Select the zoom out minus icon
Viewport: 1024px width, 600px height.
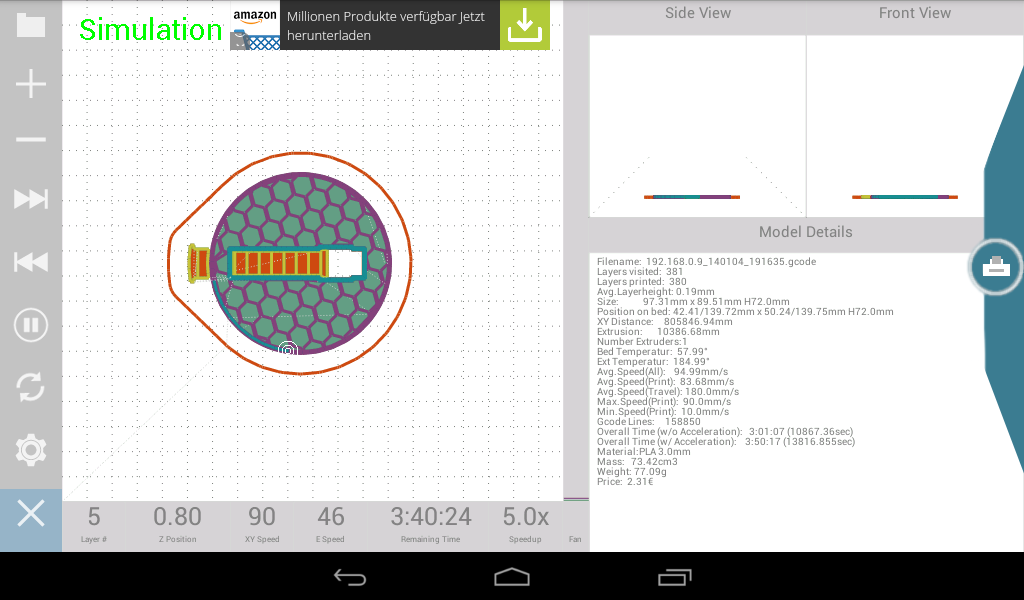point(31,137)
